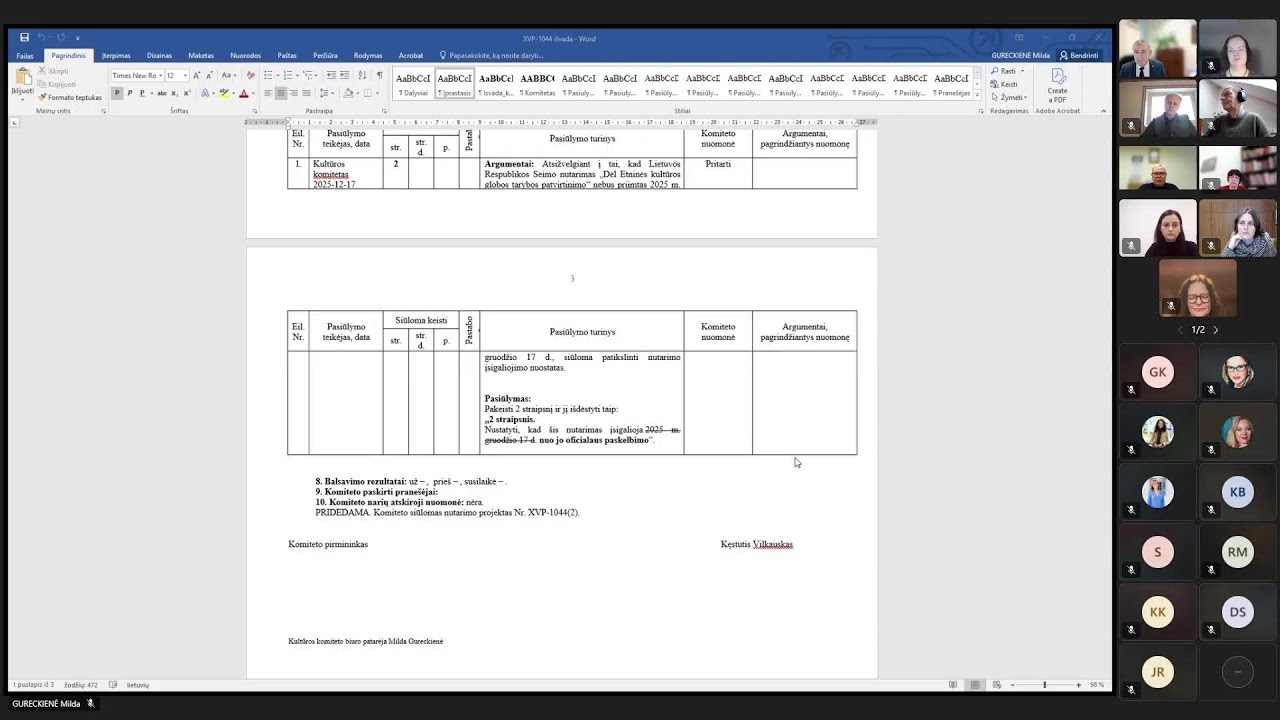
Task: Apply superscript formatting
Action: pyautogui.click(x=188, y=93)
